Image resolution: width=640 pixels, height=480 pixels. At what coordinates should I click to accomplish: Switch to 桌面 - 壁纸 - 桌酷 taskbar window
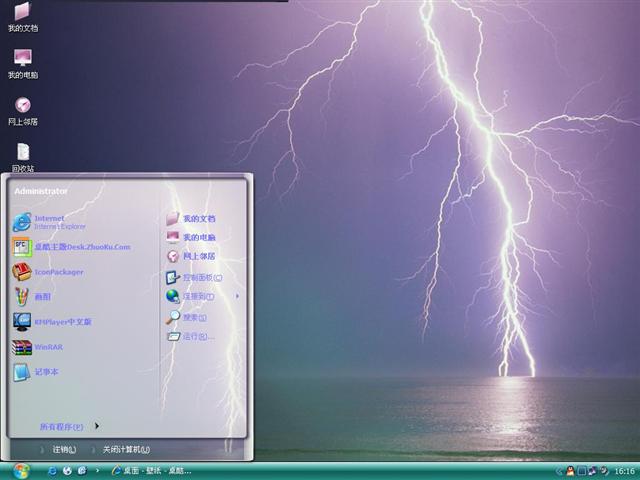(151, 471)
